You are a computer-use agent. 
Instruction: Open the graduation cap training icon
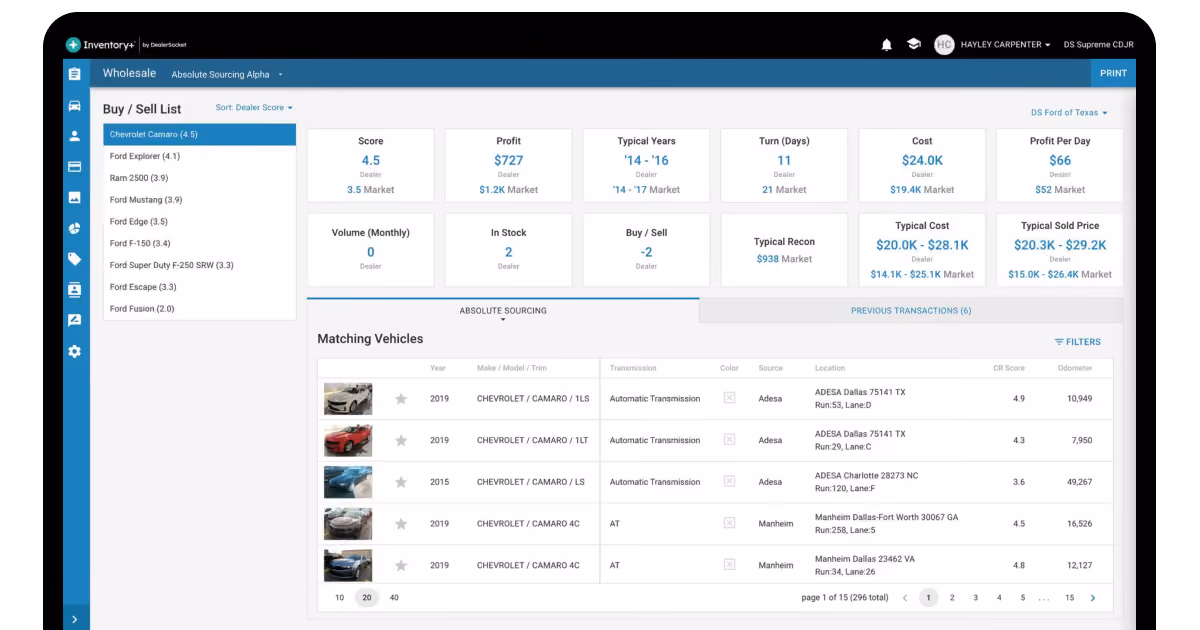pos(914,45)
